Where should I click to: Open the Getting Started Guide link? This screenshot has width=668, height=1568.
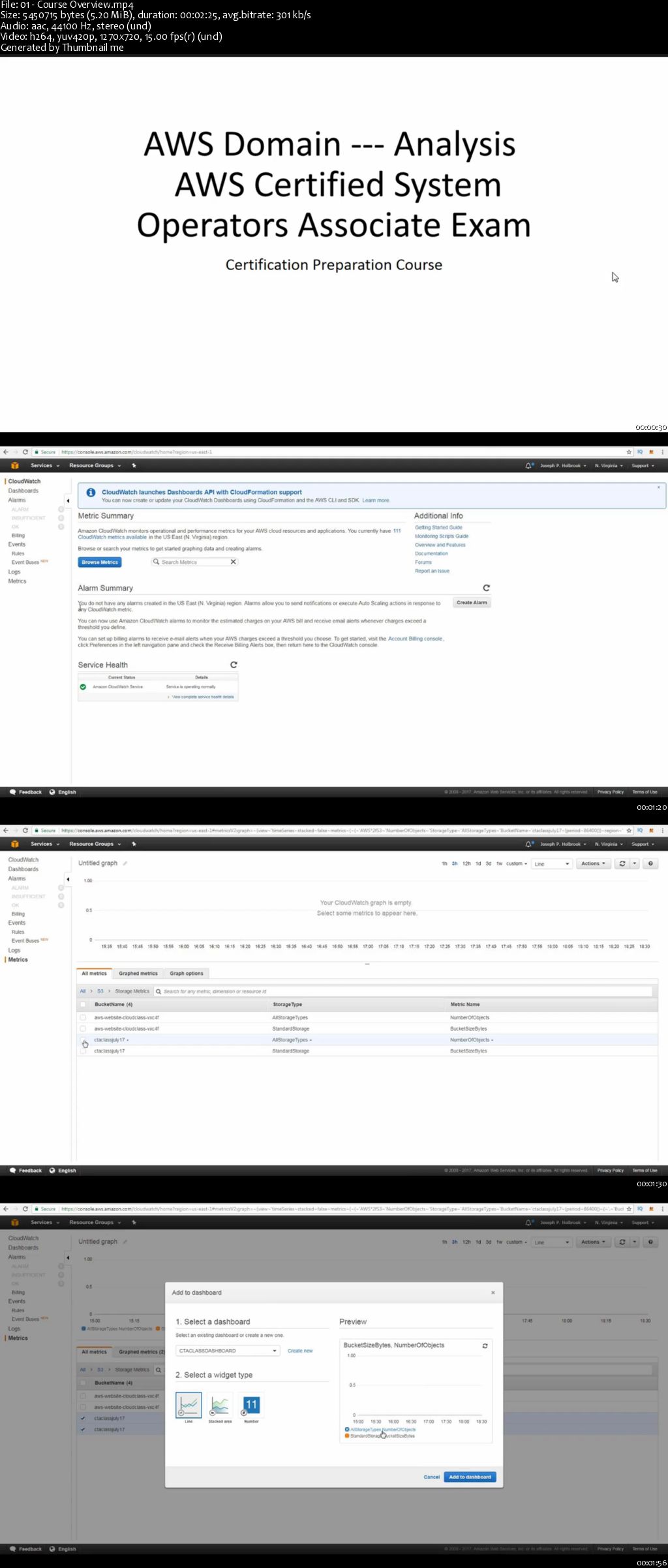click(x=438, y=527)
